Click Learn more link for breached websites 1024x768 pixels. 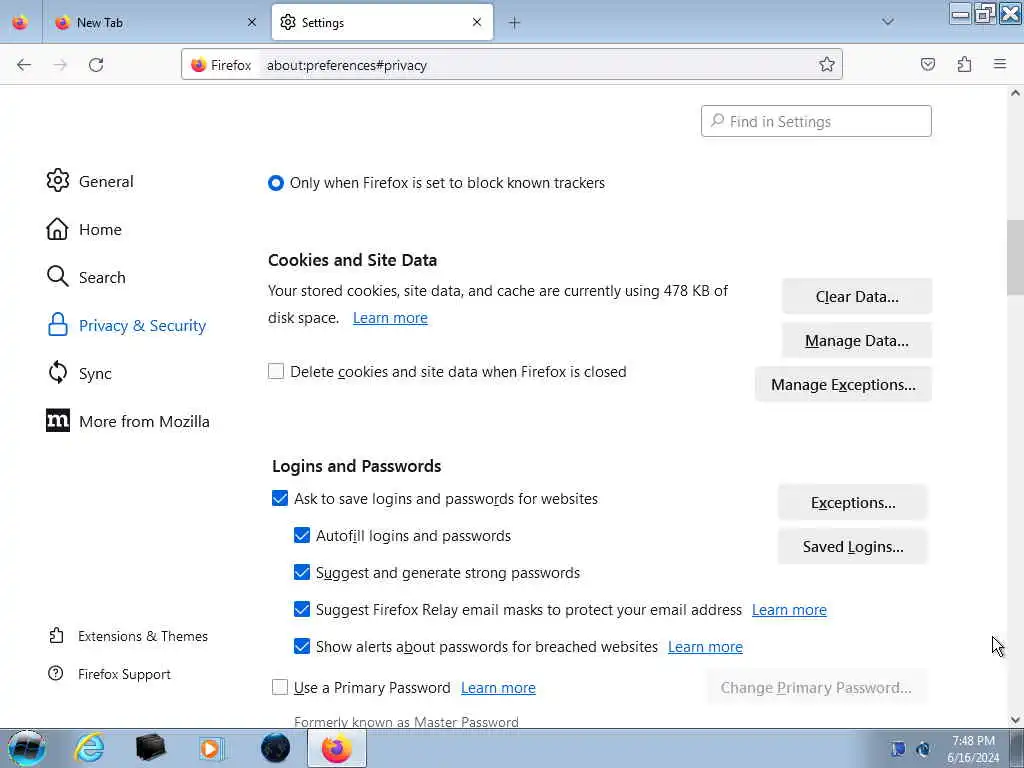(705, 647)
